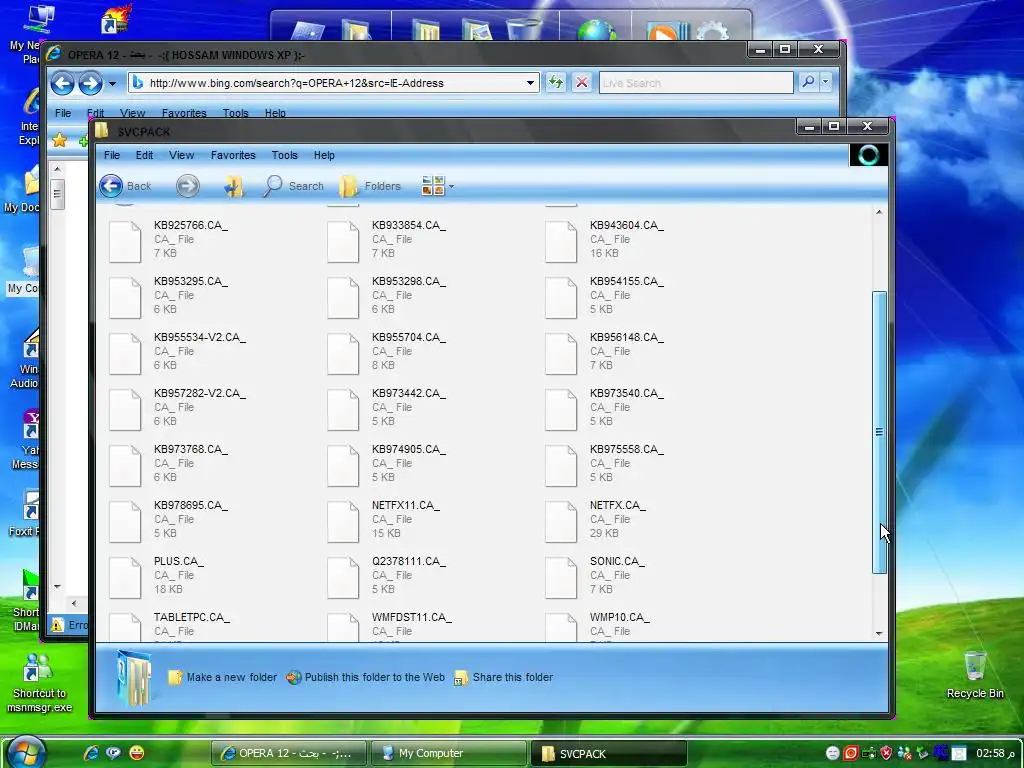
Task: Click the KB957282-V2.CA_ file name
Action: 200,394
